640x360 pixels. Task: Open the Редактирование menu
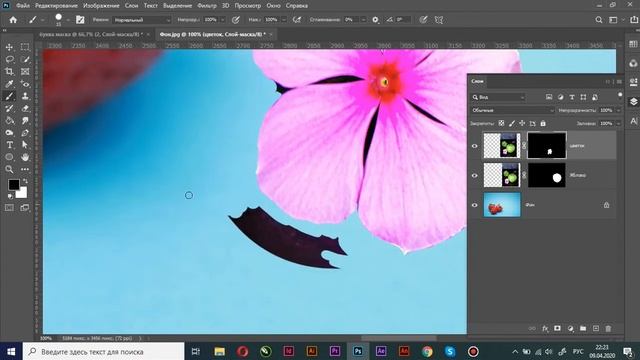click(57, 6)
